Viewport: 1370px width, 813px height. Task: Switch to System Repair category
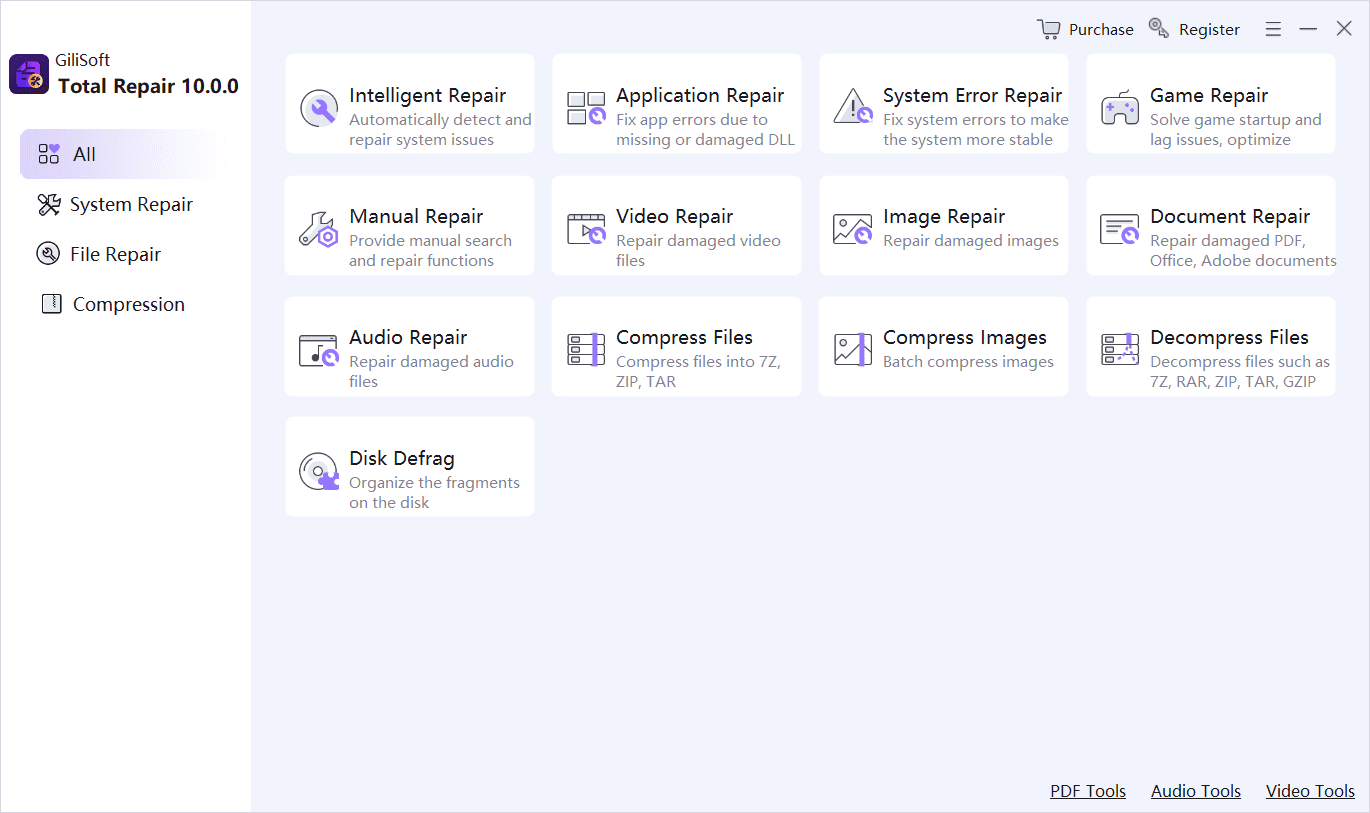point(131,204)
